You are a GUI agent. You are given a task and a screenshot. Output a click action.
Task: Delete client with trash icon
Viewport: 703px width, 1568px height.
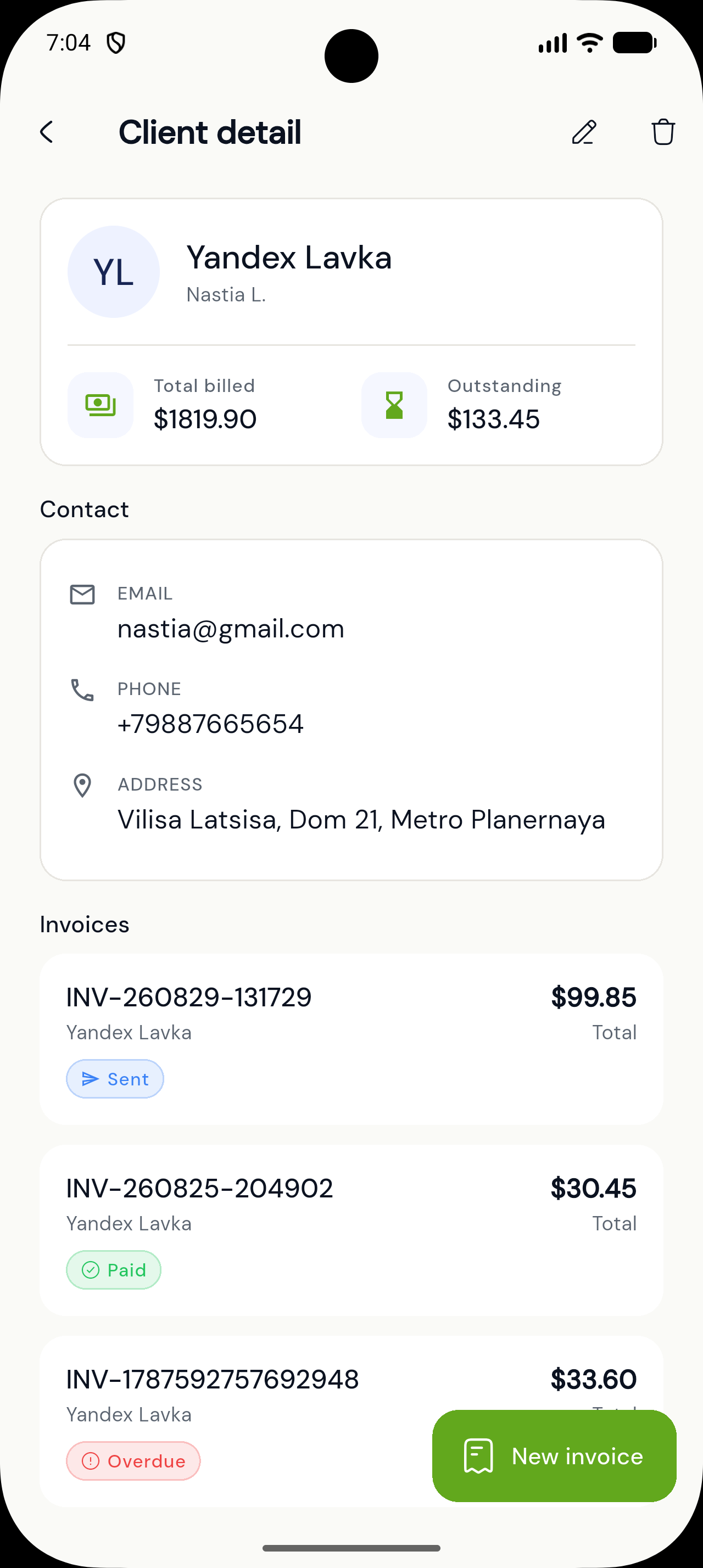663,132
